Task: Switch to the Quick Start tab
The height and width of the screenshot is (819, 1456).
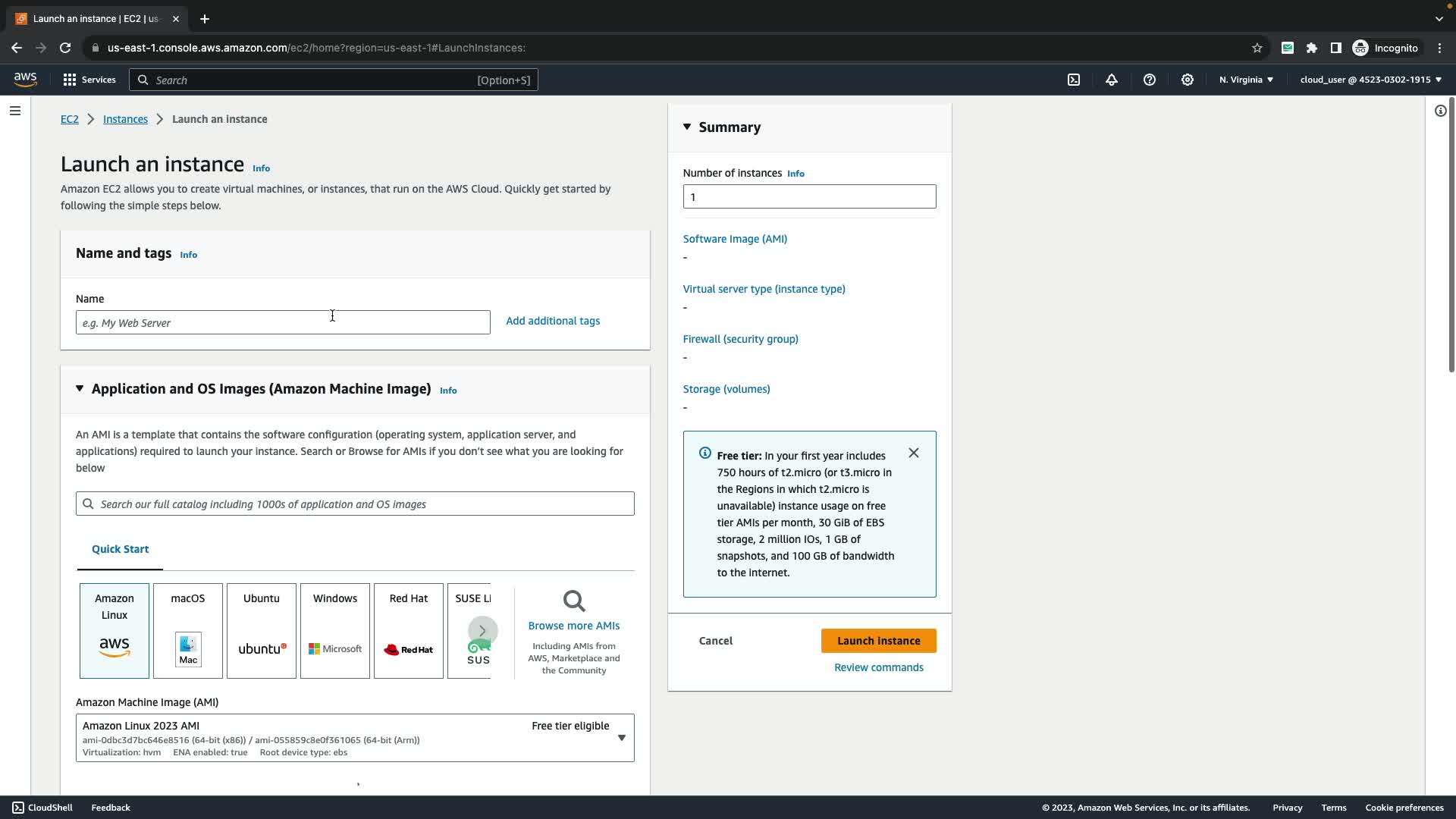Action: 120,549
